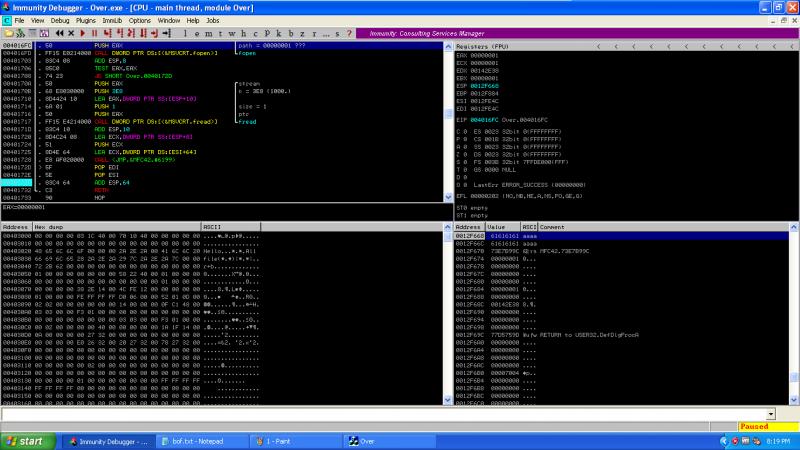800x450 pixels.
Task: Click the trace into icon
Action: (x=131, y=33)
